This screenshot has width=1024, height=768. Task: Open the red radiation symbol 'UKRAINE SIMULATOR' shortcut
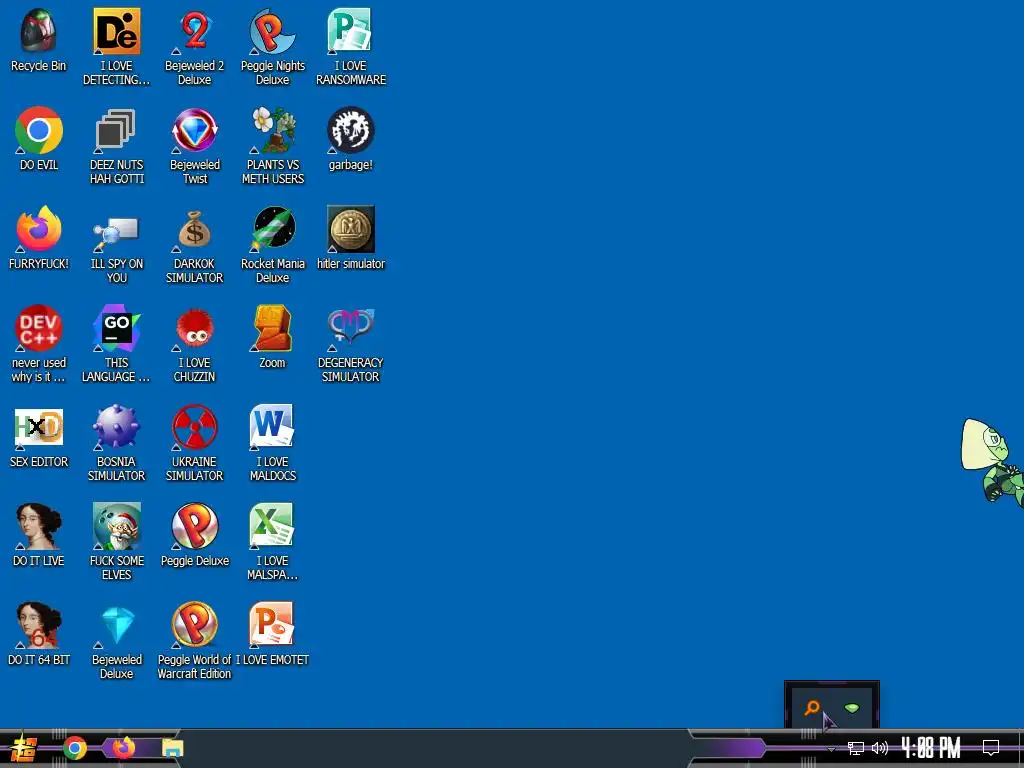click(195, 428)
